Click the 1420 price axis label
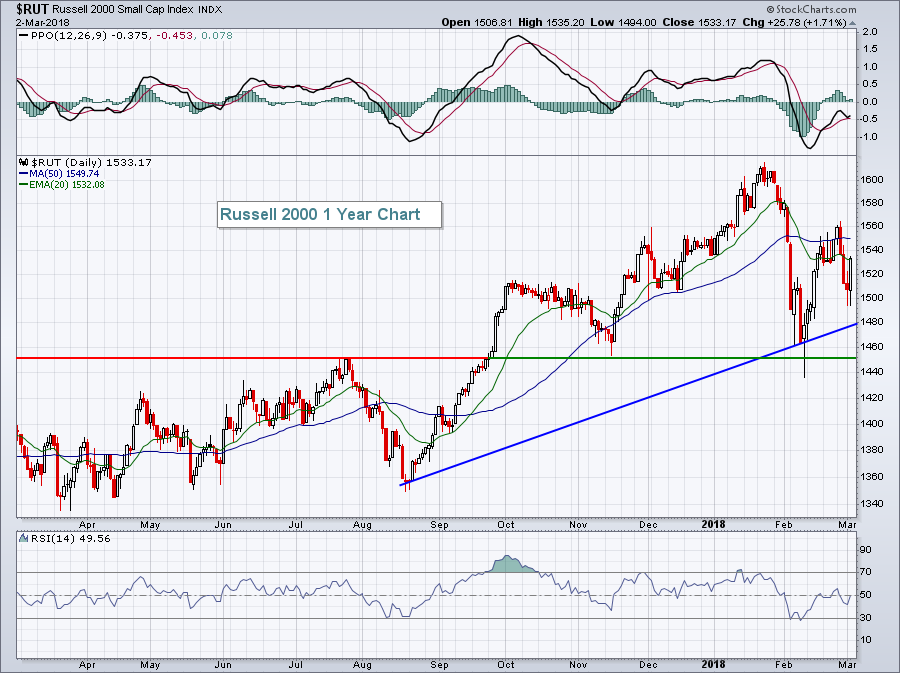The height and width of the screenshot is (673, 900). coord(872,397)
